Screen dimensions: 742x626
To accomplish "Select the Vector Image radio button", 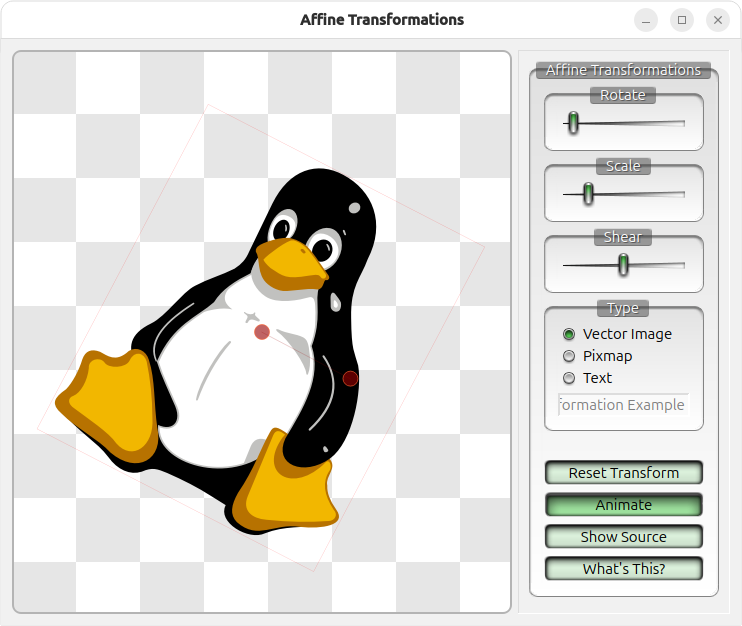I will point(569,334).
